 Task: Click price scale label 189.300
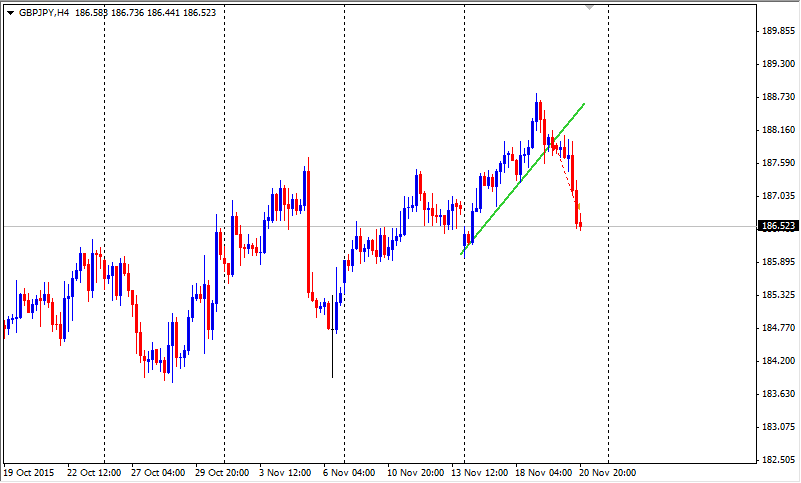779,64
